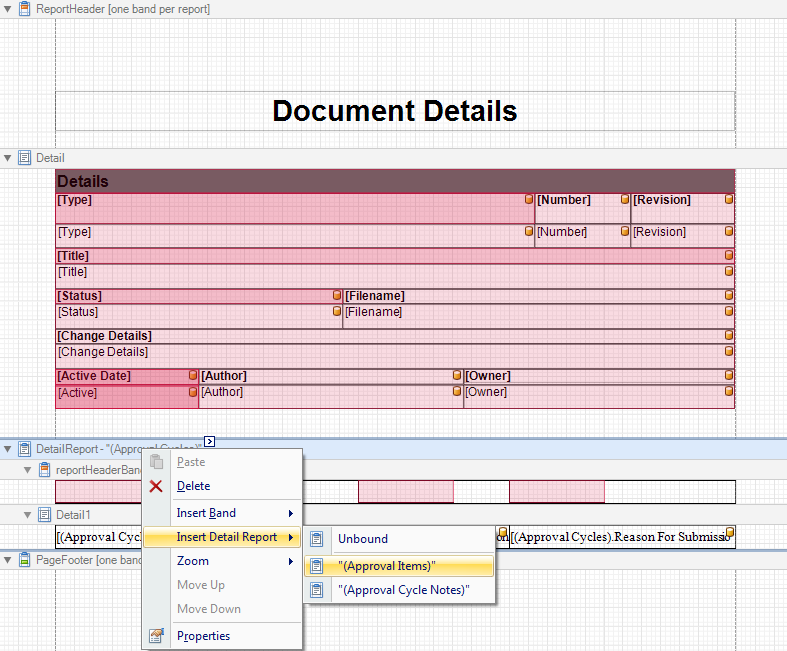
Task: Select the [Active] data field cell
Action: (x=127, y=396)
